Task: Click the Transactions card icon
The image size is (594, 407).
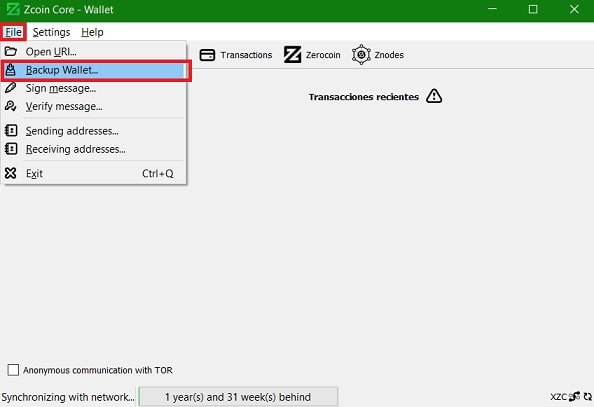Action: tap(207, 55)
